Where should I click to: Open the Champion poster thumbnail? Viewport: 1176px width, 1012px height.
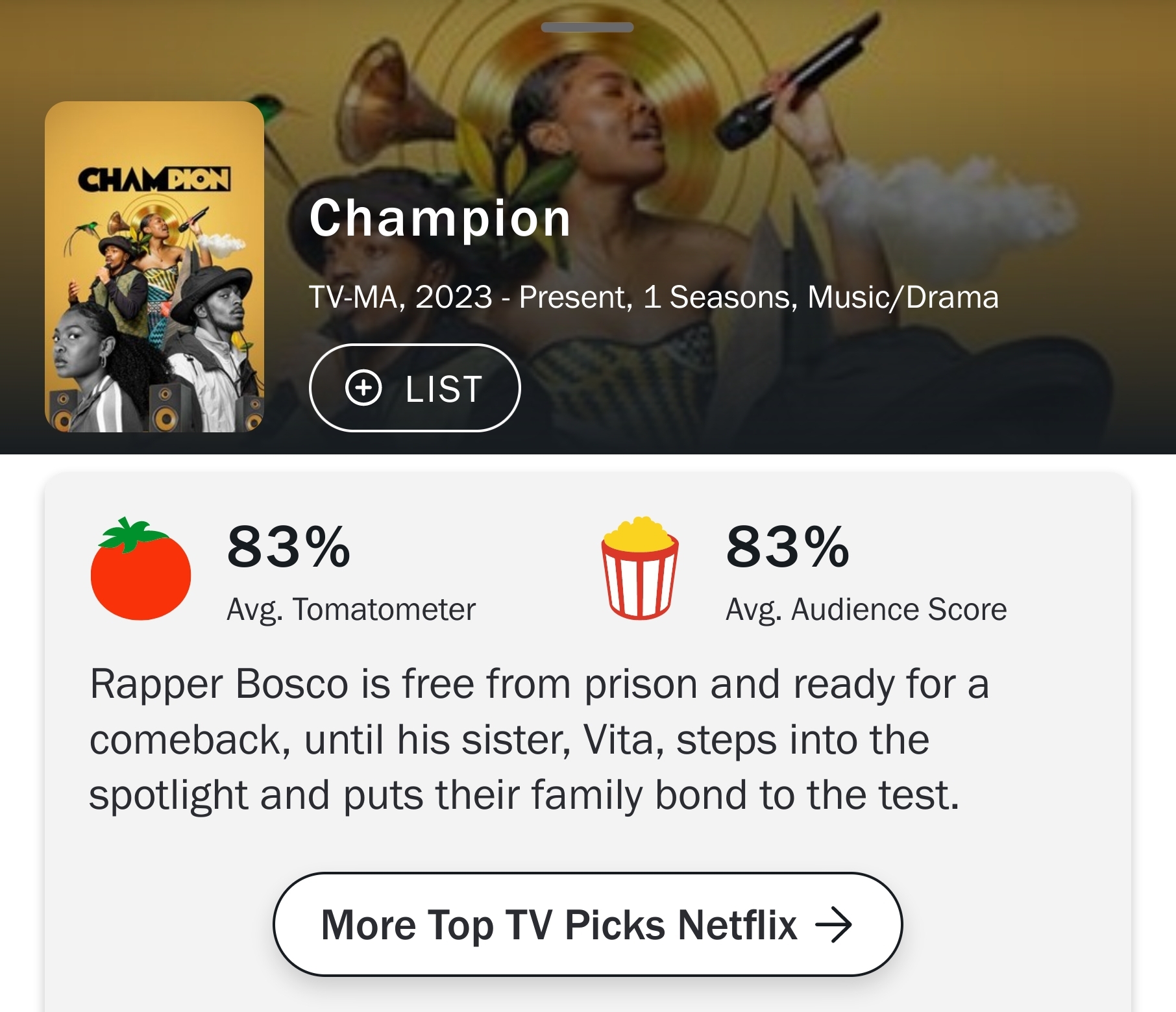(x=154, y=267)
